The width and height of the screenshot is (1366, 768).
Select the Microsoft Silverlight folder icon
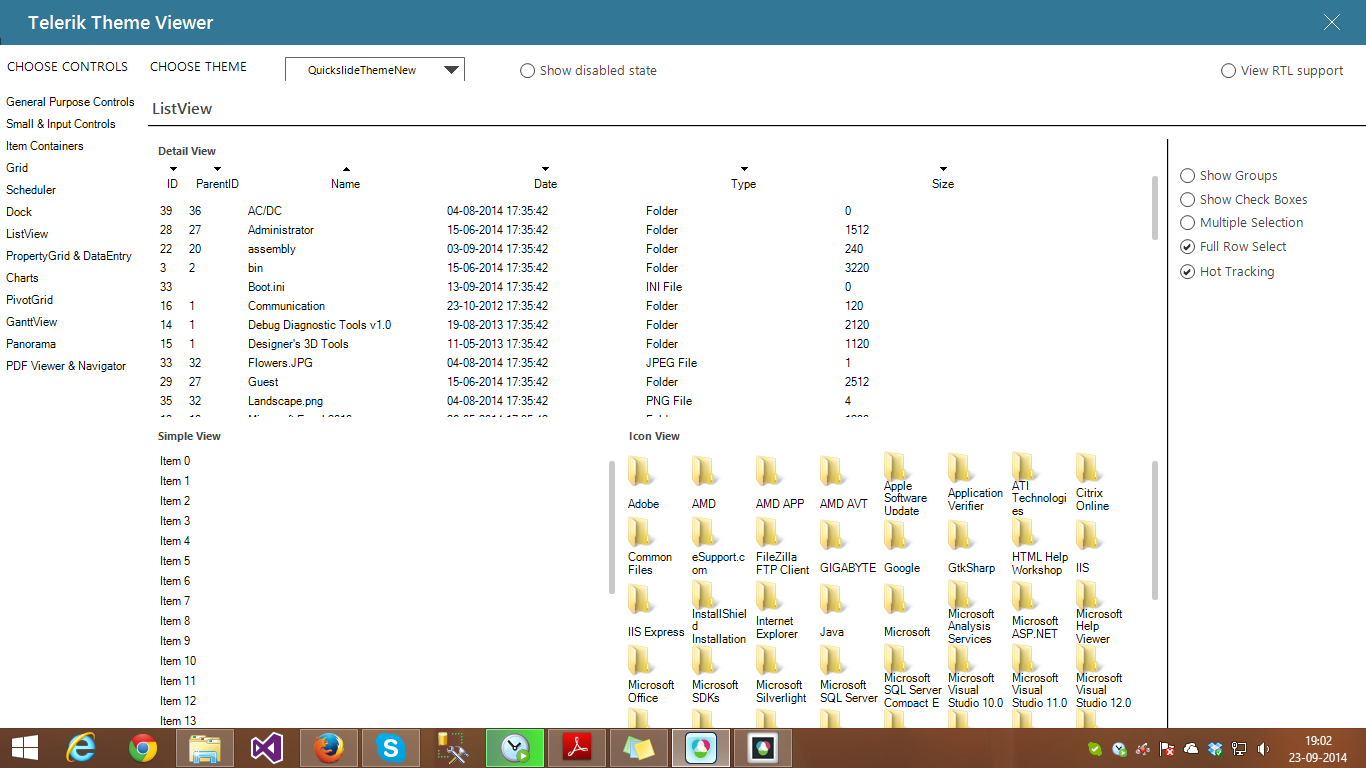point(769,661)
